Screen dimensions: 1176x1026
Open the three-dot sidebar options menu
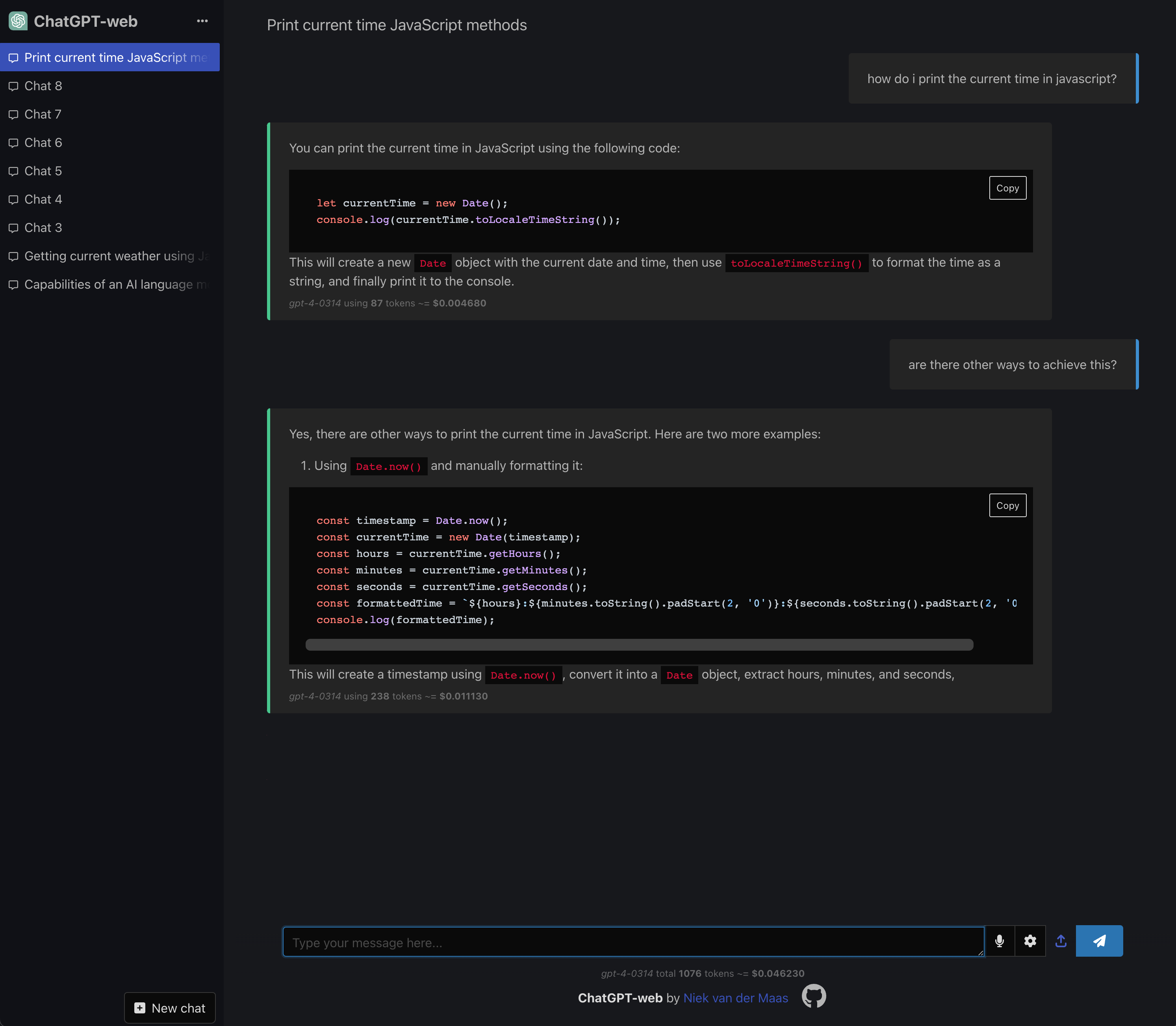point(202,20)
